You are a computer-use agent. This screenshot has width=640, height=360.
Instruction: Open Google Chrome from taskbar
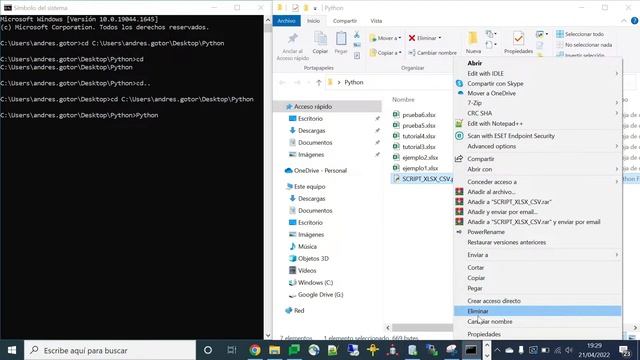point(255,350)
